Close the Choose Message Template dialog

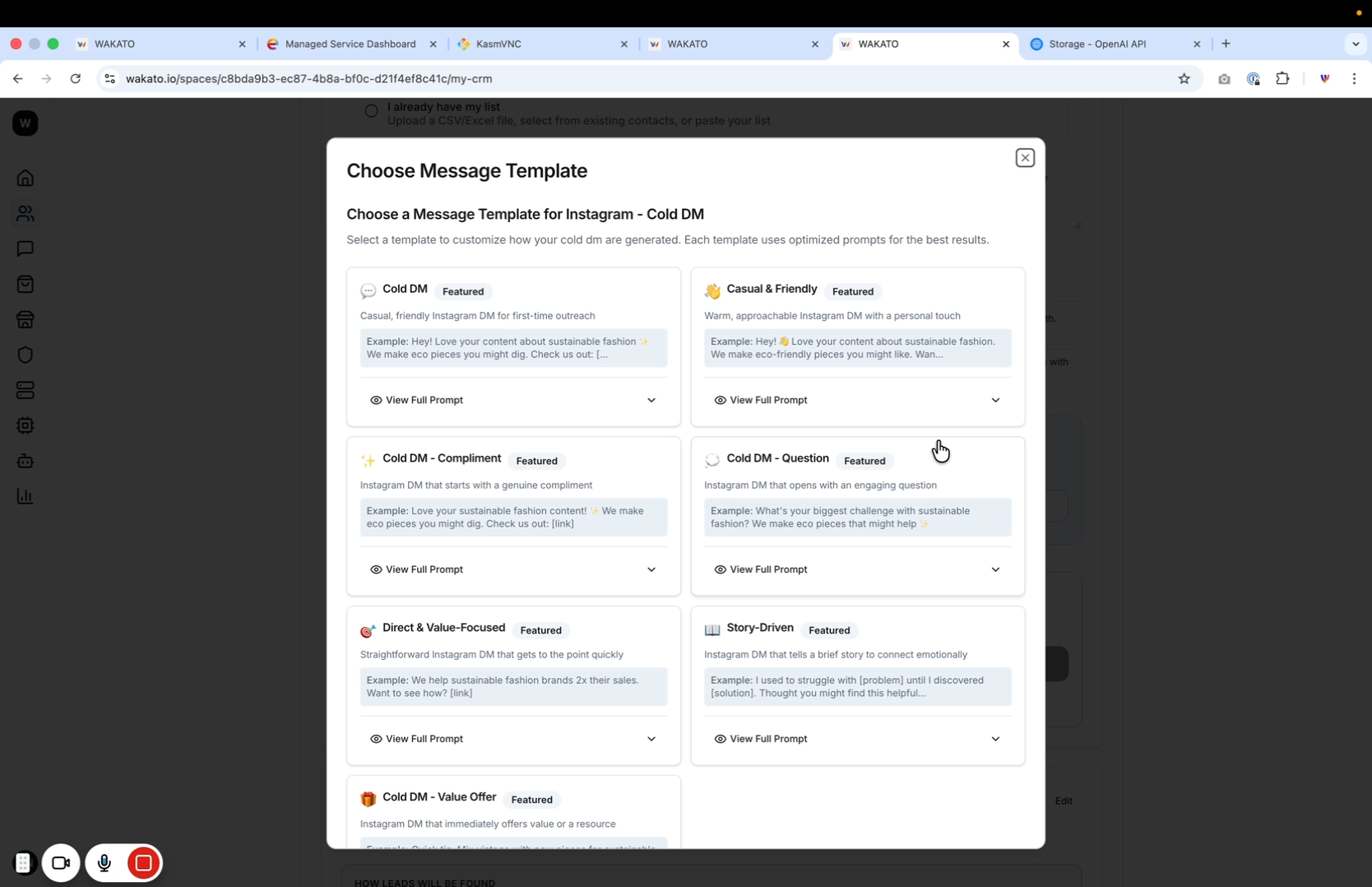pos(1024,158)
